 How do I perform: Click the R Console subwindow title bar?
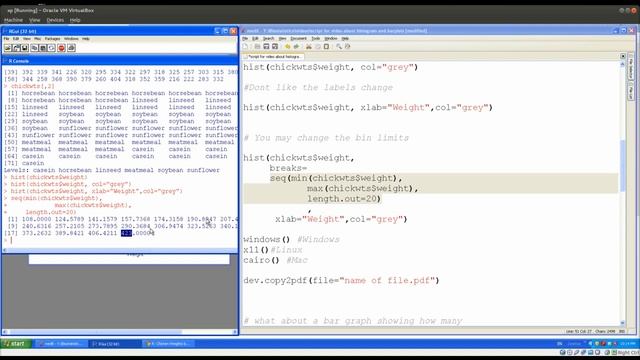(120, 61)
